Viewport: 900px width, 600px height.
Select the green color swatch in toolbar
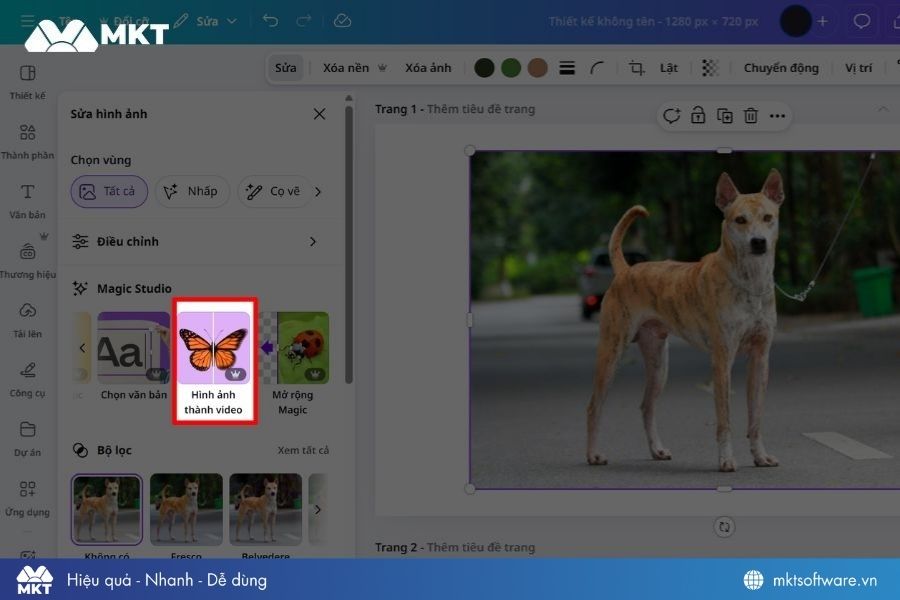pos(510,67)
